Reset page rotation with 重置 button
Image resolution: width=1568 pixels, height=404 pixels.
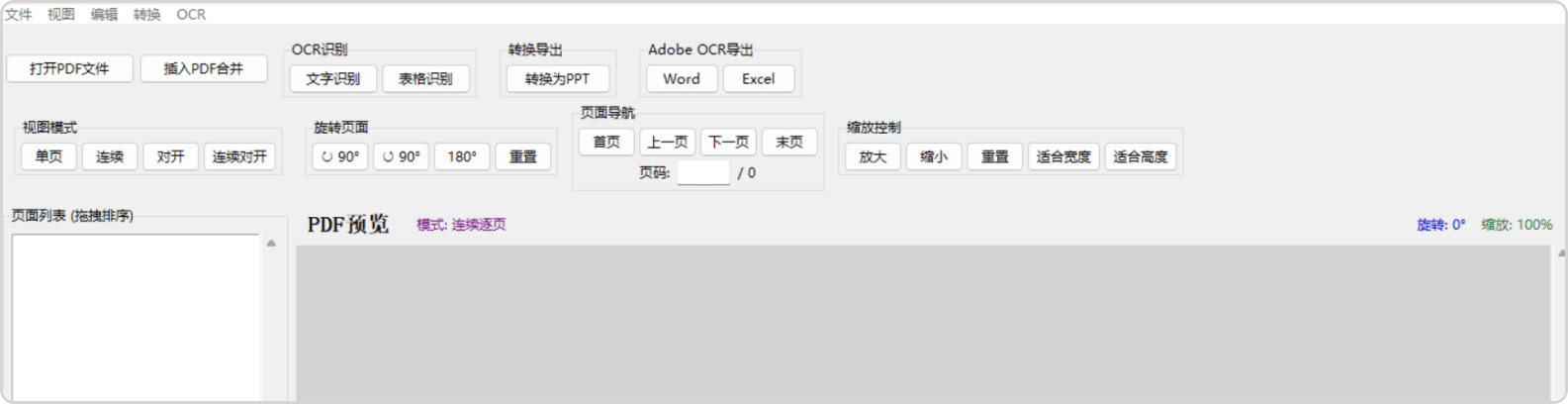pos(522,156)
